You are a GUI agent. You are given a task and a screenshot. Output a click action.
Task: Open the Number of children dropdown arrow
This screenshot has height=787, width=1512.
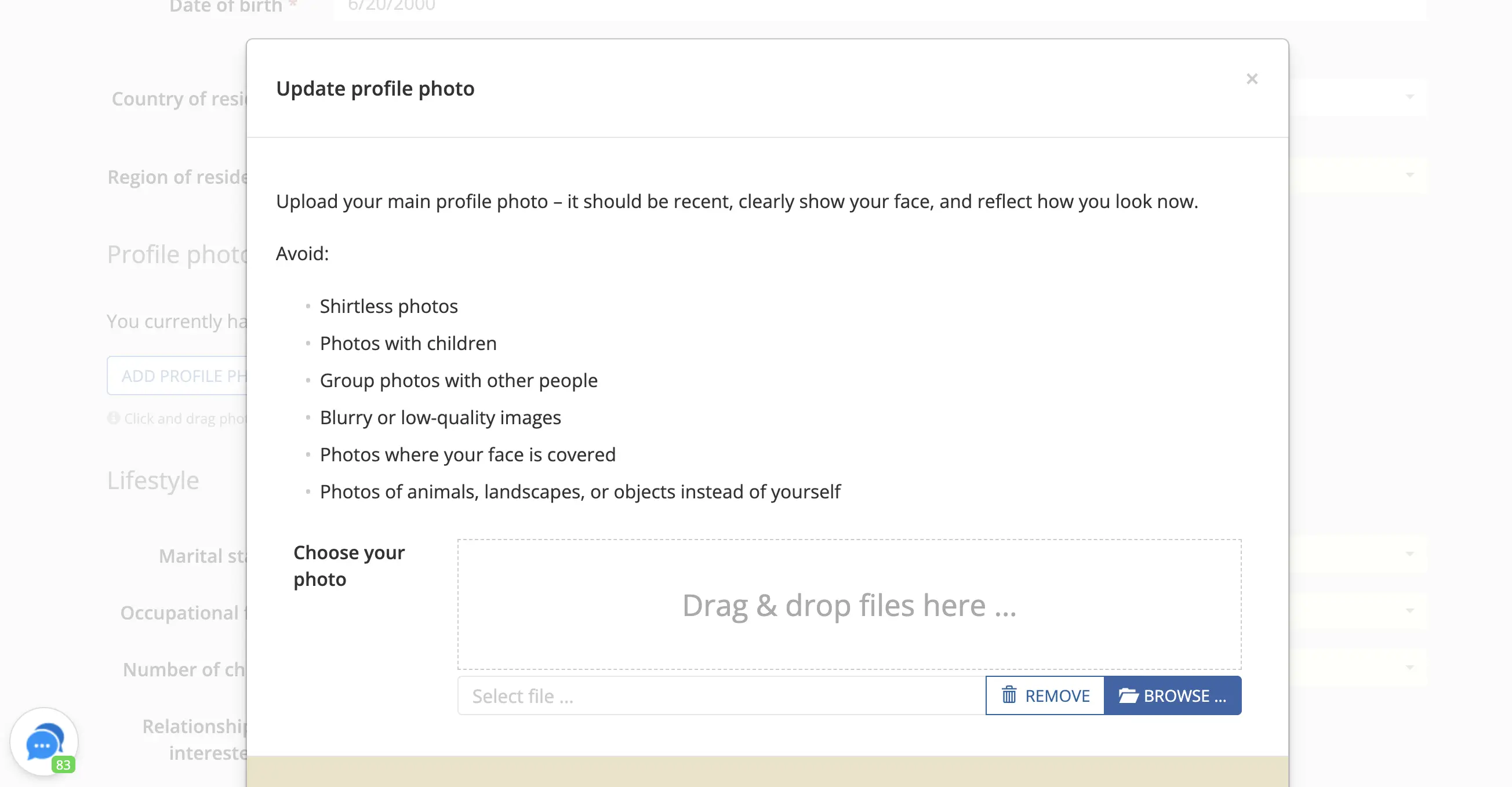click(1409, 668)
